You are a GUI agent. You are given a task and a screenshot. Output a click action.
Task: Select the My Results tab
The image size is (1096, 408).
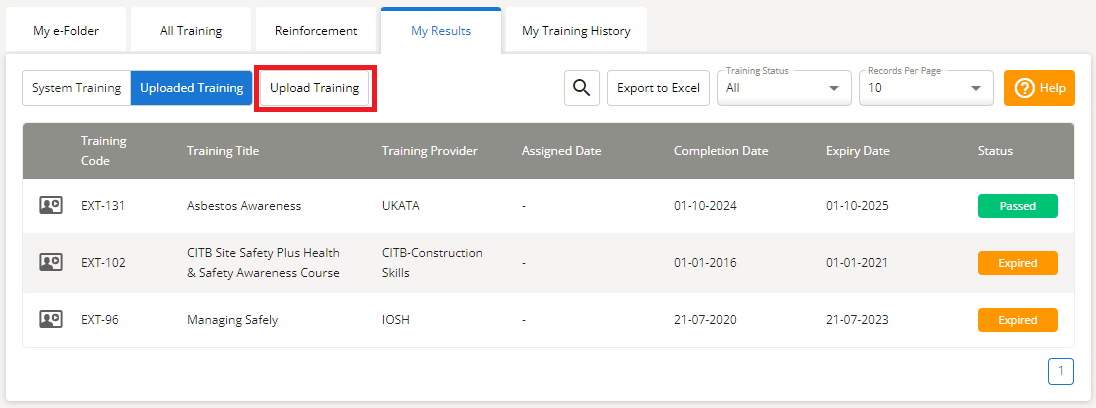coord(441,31)
